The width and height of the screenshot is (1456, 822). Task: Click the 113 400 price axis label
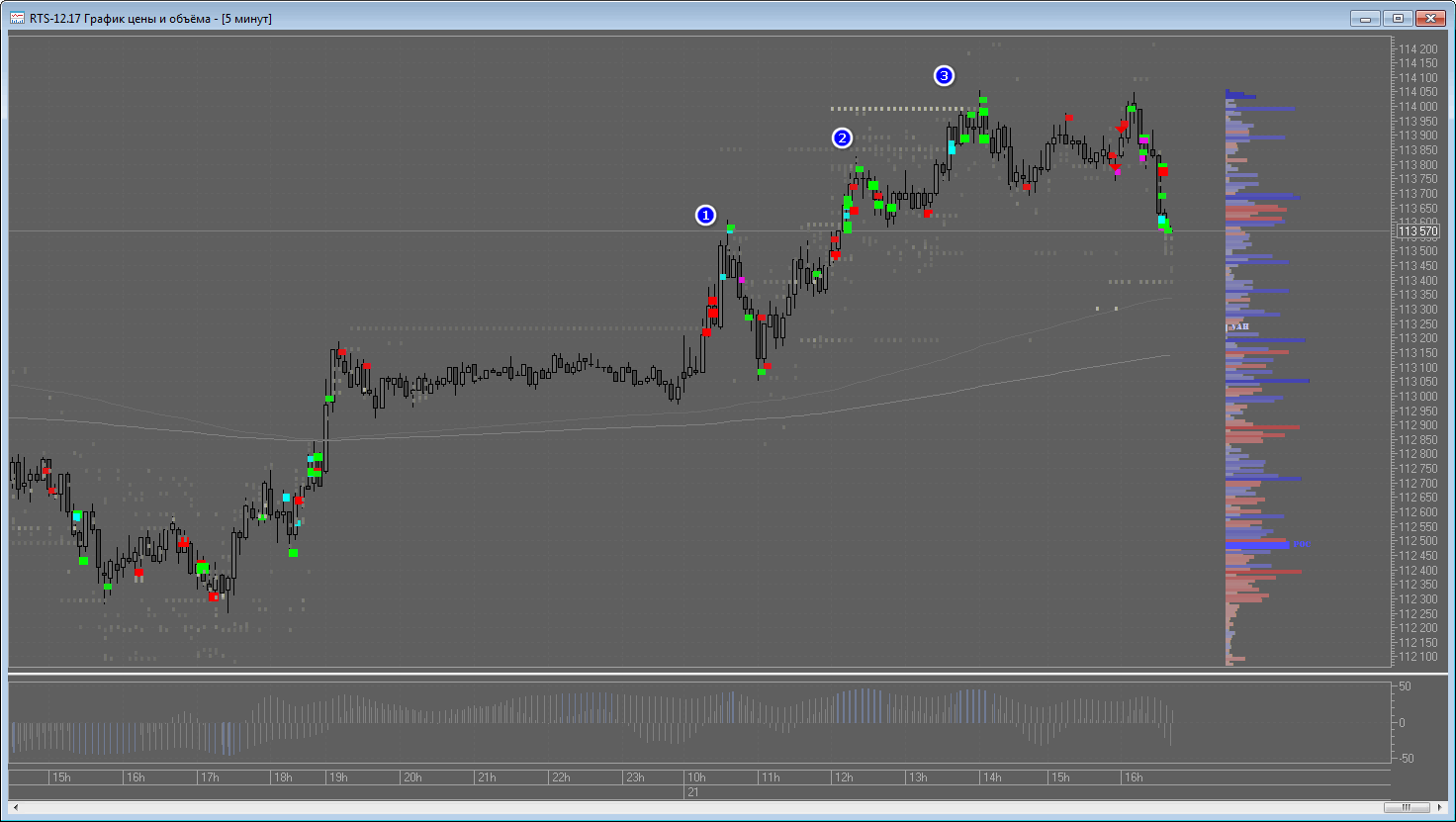[1417, 281]
